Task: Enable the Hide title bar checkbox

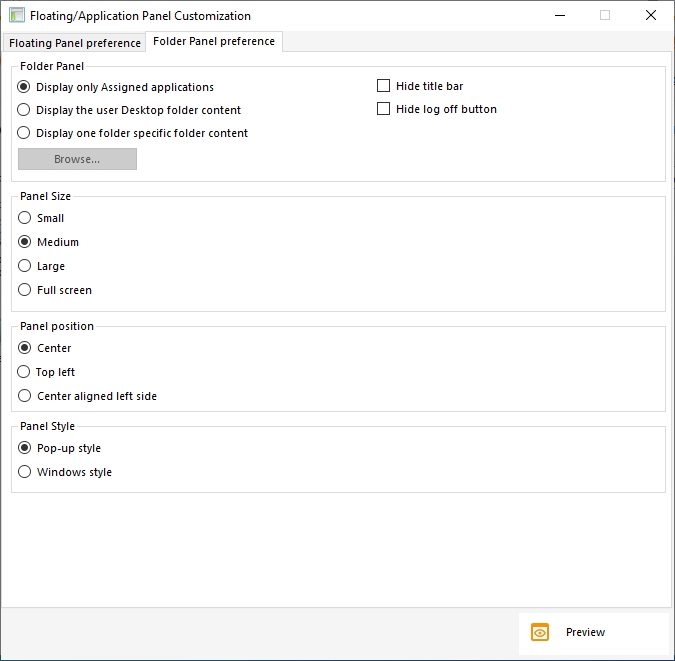Action: (x=383, y=86)
